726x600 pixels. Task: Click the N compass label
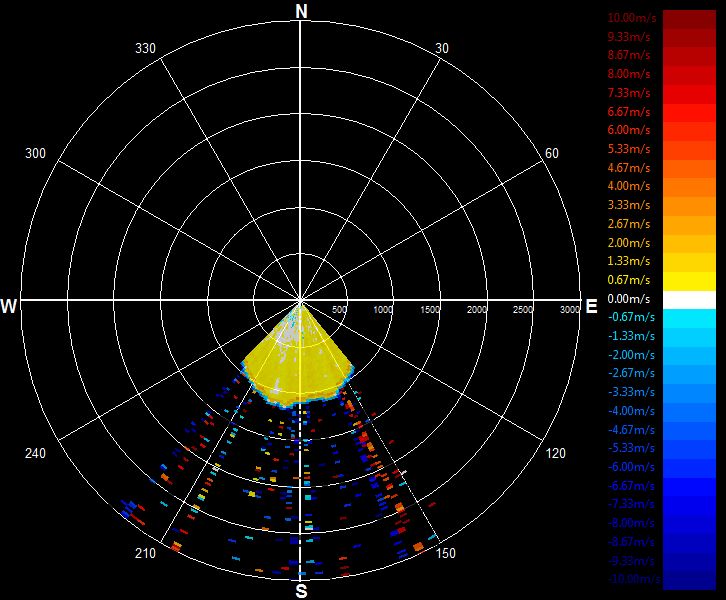301,11
